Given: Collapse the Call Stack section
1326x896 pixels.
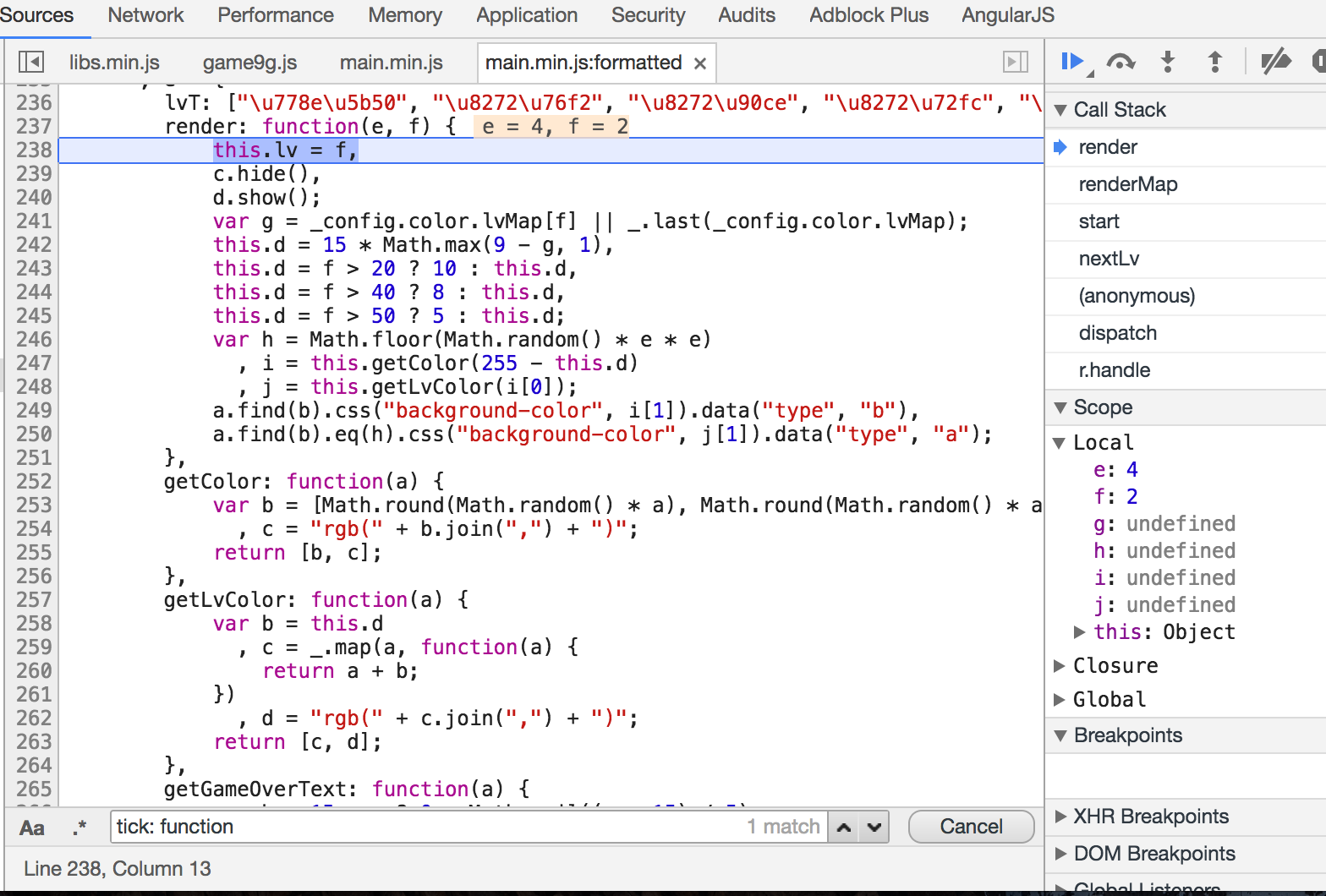Looking at the screenshot, I should click(1060, 110).
